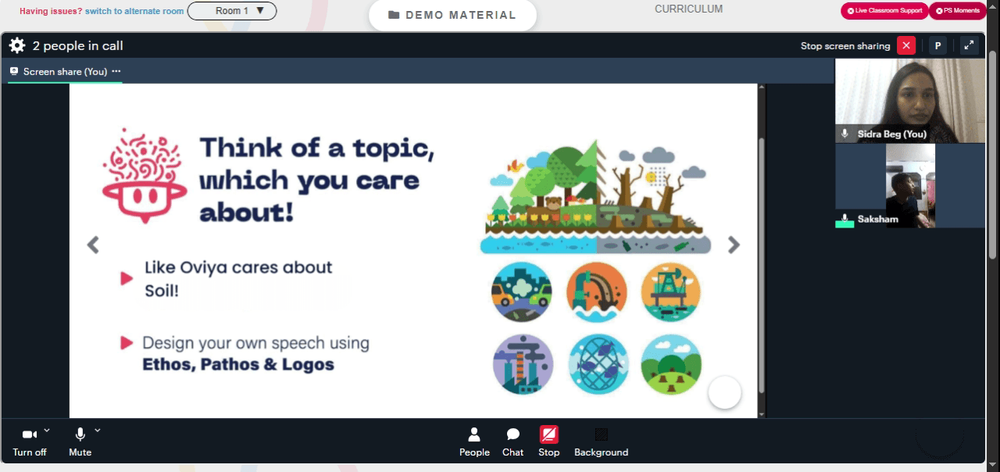Select Sidra Beg (You) video tile
This screenshot has width=1000, height=472.
click(910, 101)
